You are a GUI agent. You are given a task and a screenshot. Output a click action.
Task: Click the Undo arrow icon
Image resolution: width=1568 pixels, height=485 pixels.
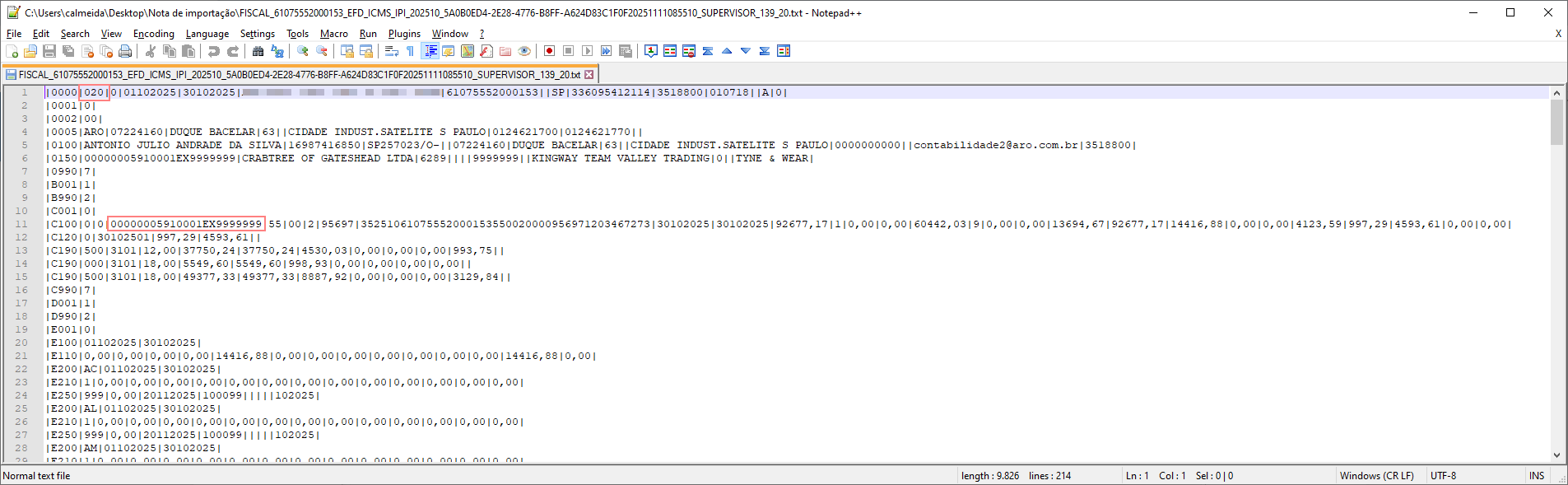point(214,51)
